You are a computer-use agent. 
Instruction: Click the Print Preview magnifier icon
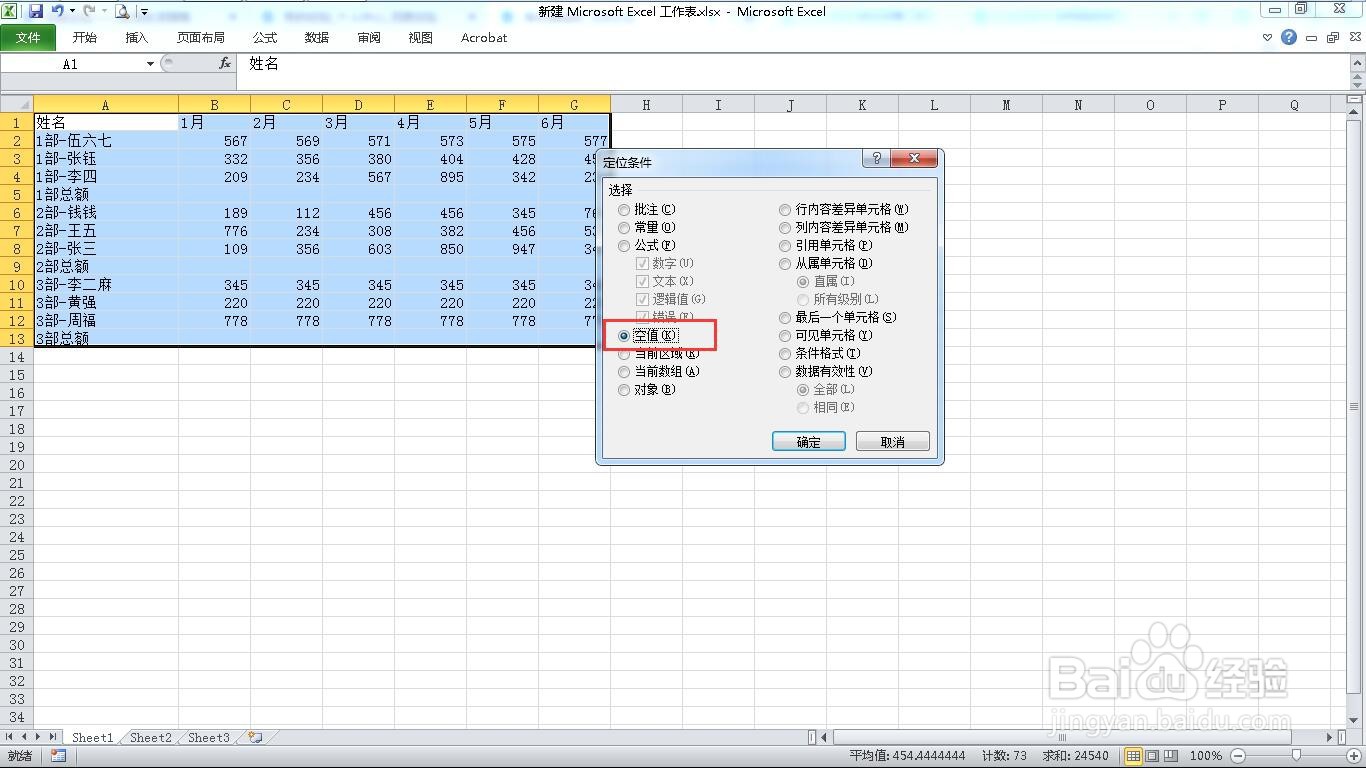122,12
